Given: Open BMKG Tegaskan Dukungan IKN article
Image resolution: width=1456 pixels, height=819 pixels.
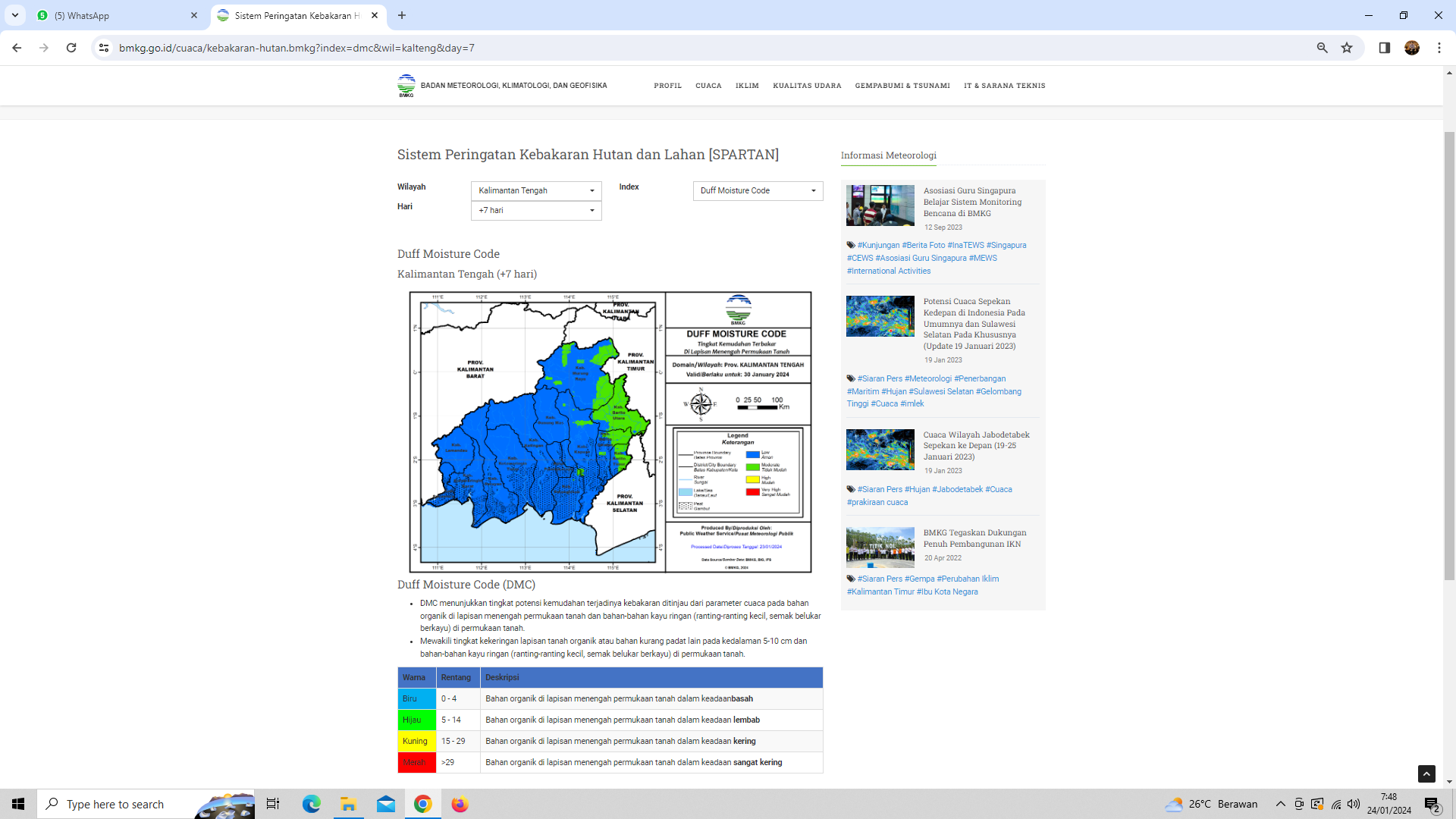Looking at the screenshot, I should pos(974,538).
